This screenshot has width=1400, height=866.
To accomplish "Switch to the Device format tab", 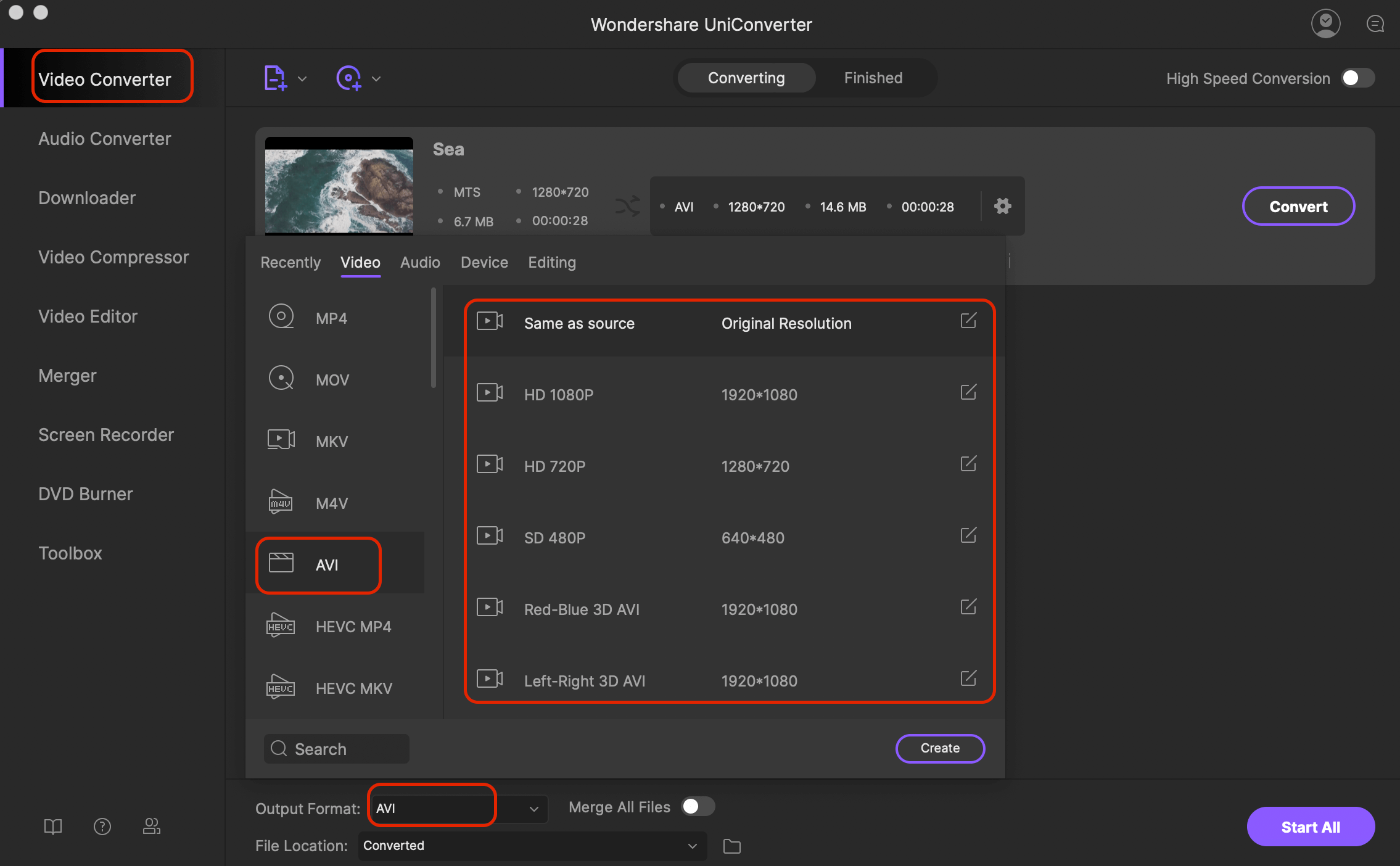I will (484, 262).
